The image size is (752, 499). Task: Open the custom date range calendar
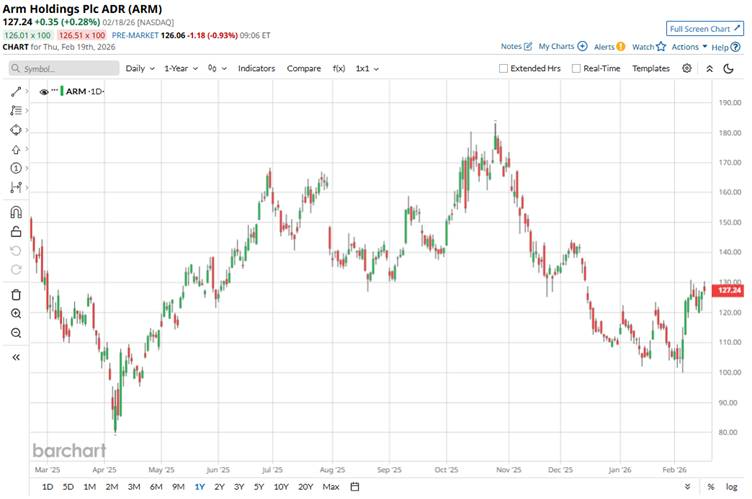[355, 487]
